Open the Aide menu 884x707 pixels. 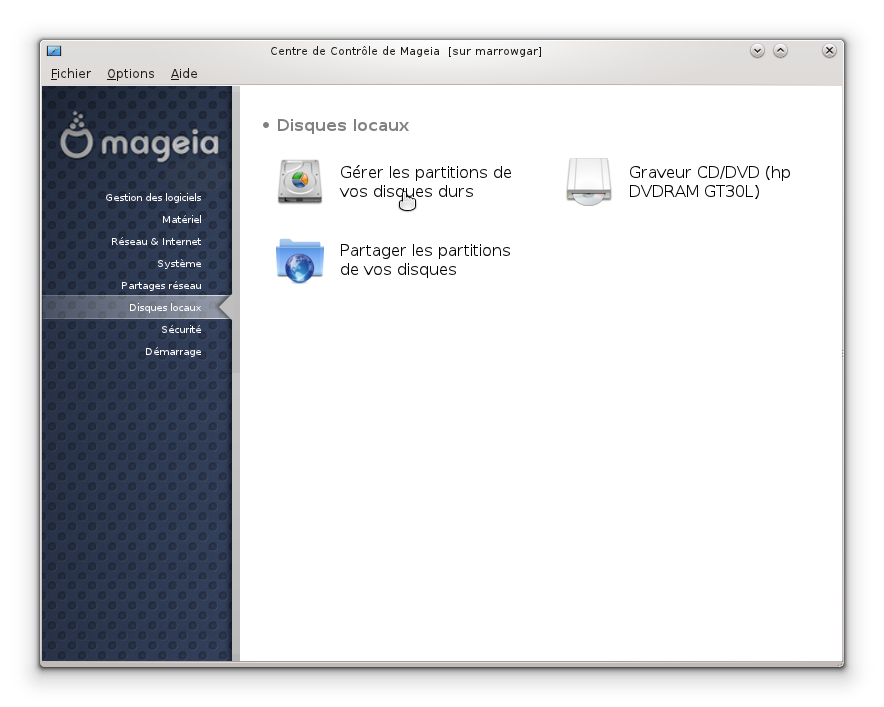coord(184,74)
